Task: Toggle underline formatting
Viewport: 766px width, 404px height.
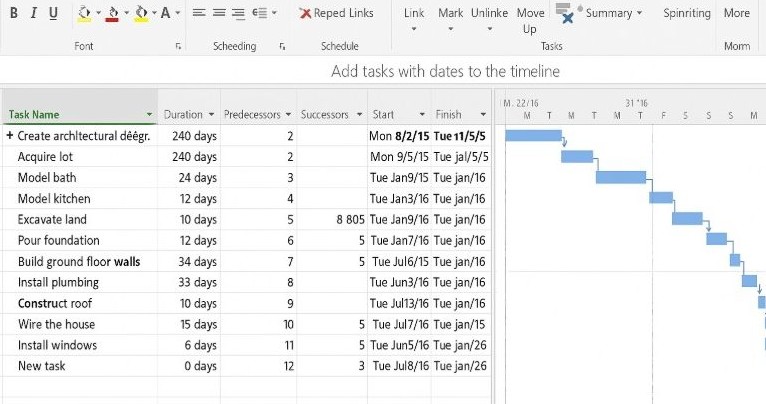Action: [x=53, y=13]
